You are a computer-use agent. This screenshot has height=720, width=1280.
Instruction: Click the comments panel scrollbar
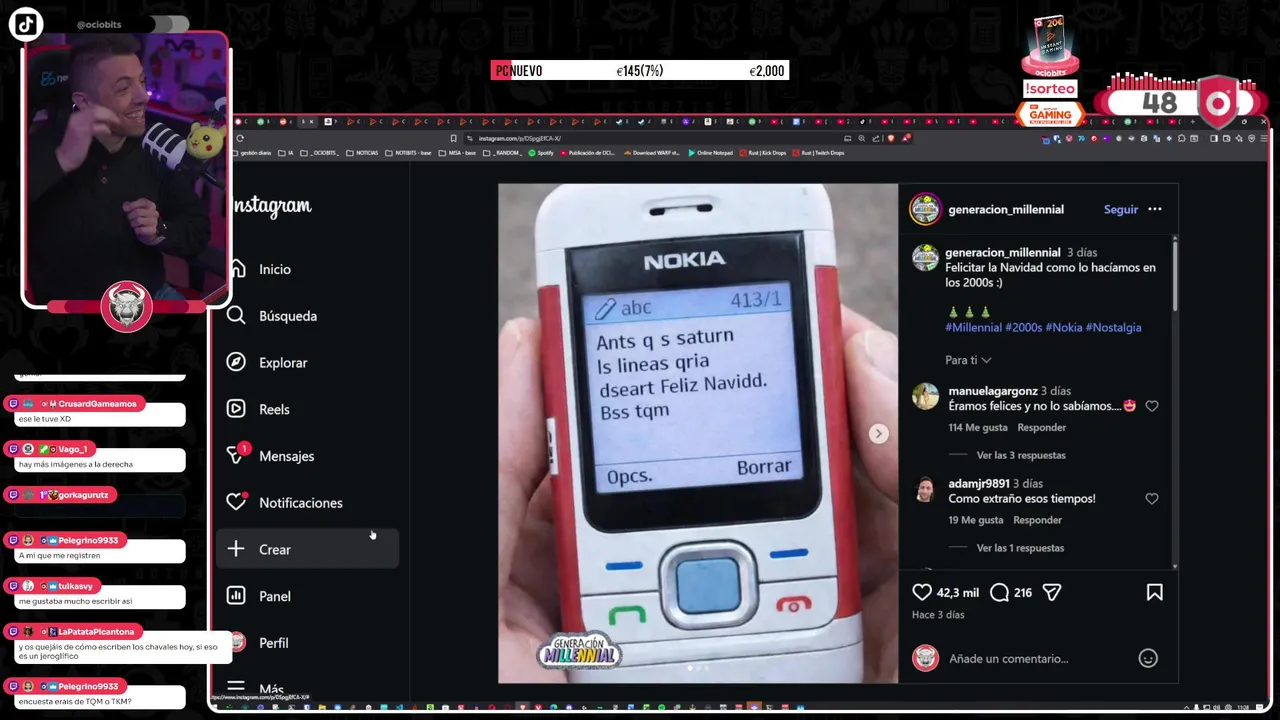pos(1175,275)
